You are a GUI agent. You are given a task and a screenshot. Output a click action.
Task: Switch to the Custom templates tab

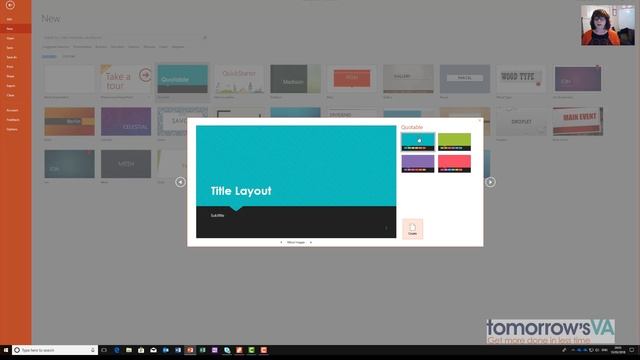[69, 56]
